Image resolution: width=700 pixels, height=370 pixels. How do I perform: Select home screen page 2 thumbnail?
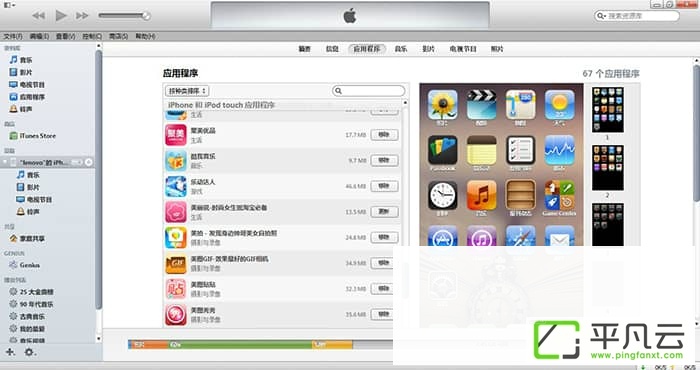click(x=608, y=168)
